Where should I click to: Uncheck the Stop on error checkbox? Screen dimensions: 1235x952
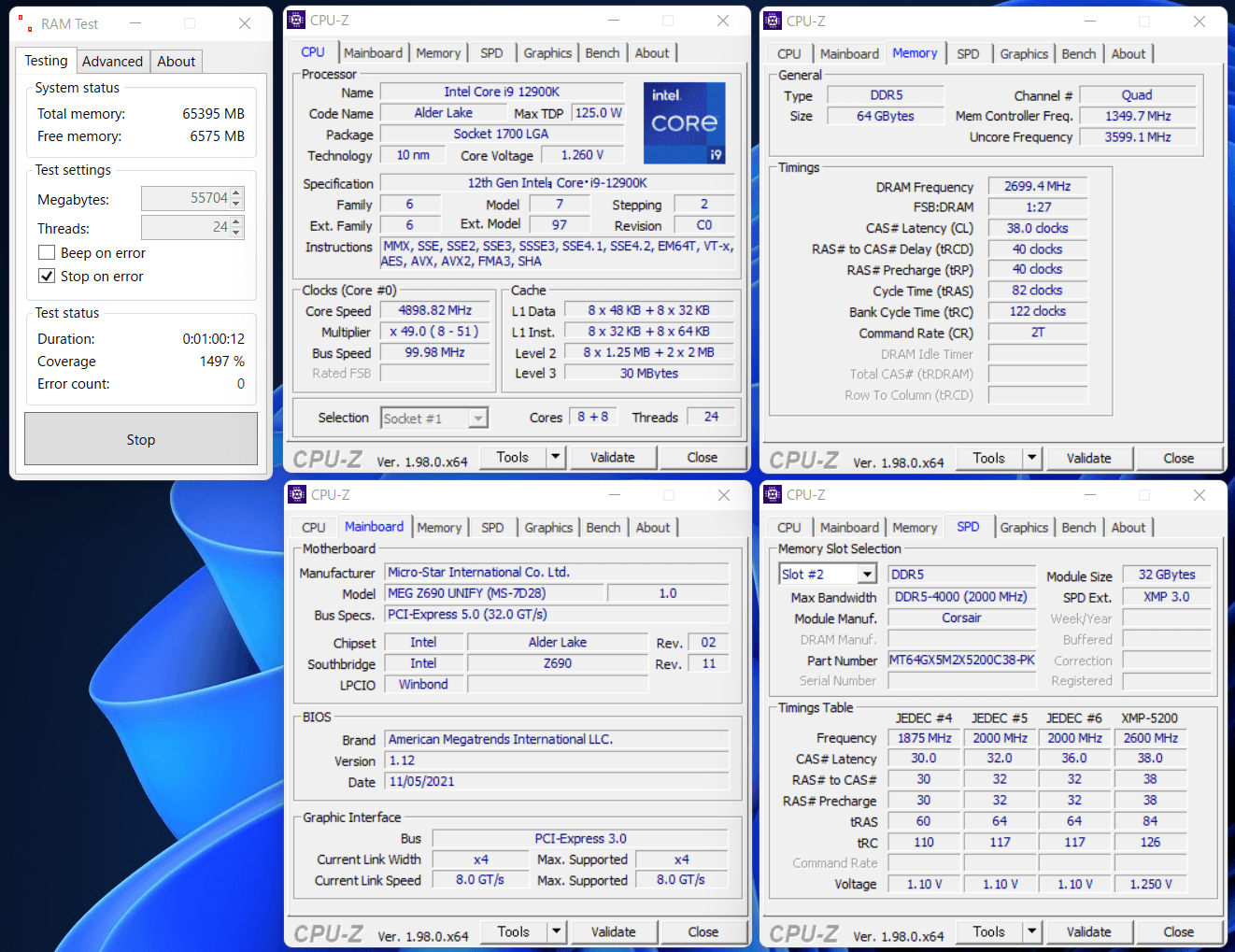[47, 277]
